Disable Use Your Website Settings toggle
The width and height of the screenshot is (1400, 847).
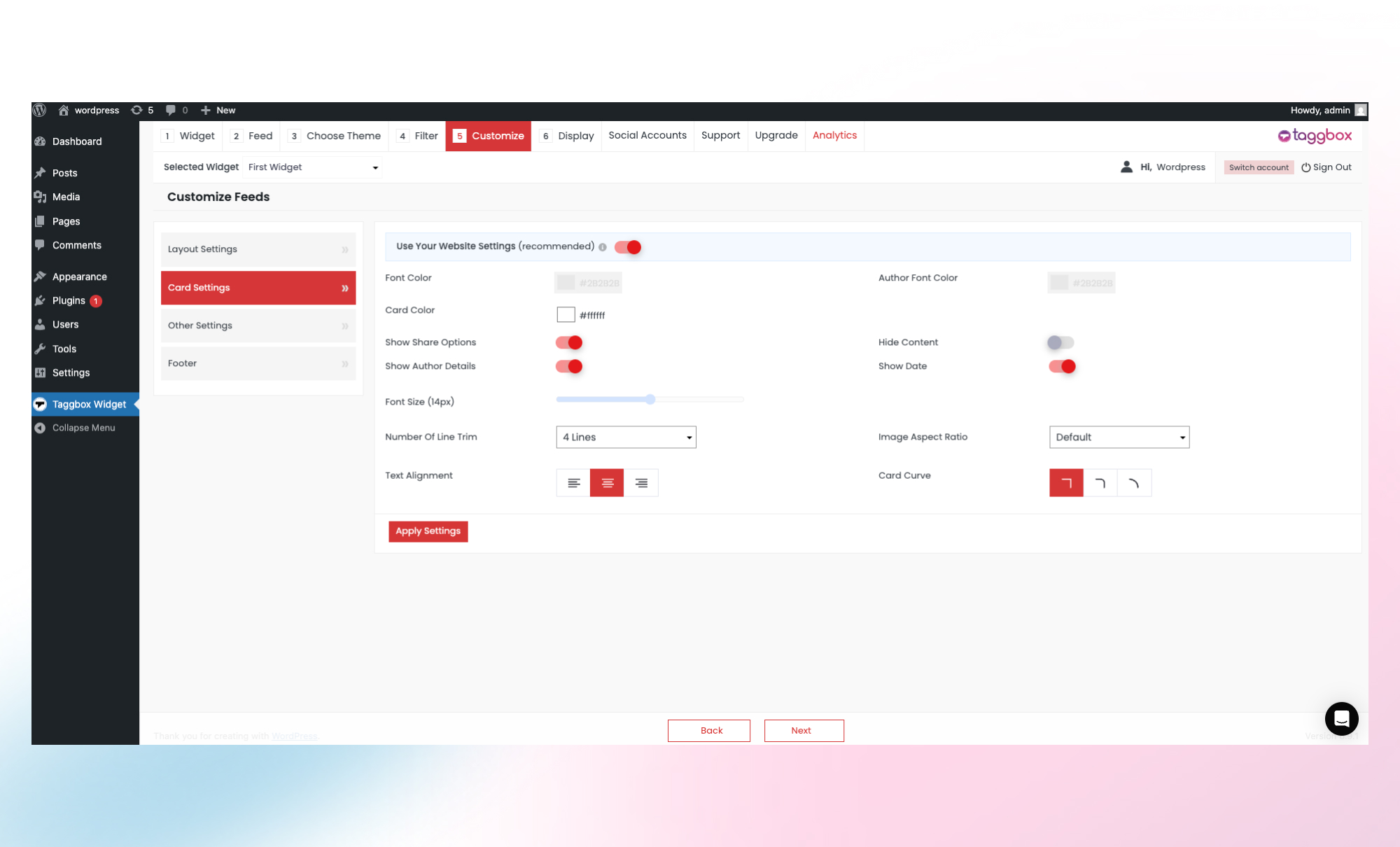point(628,247)
